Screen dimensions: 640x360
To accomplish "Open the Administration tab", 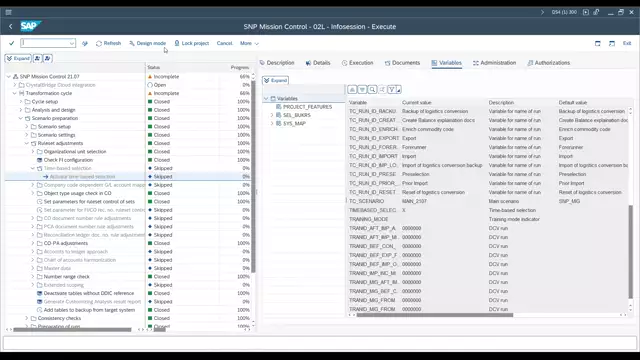I will click(494, 63).
